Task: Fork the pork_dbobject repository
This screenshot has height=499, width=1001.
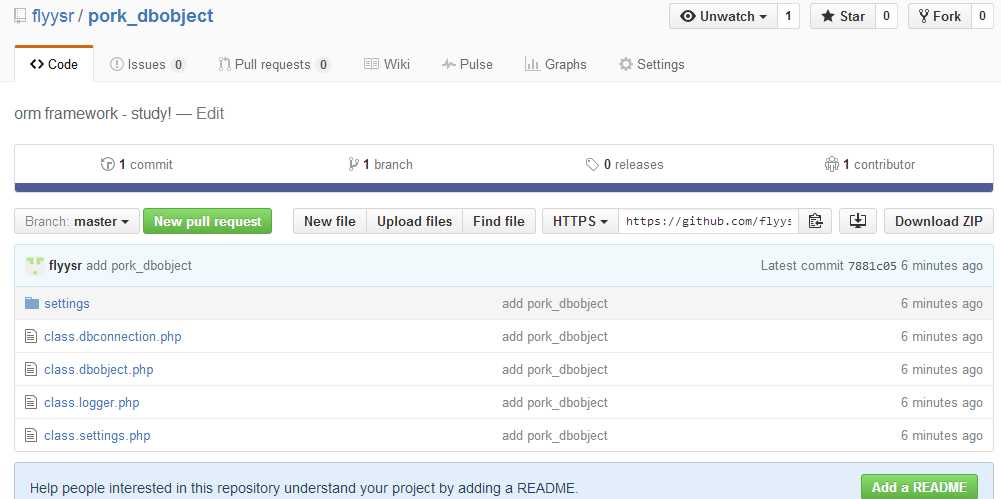Action: pos(940,17)
